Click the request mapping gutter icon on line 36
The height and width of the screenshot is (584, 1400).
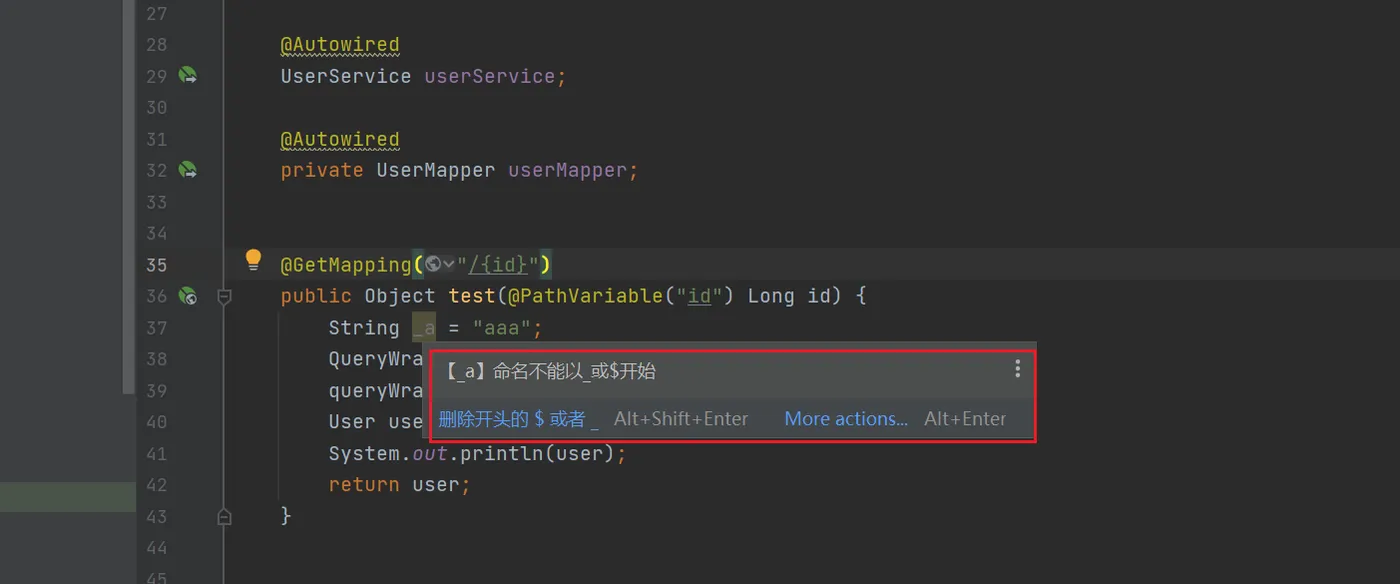click(188, 296)
